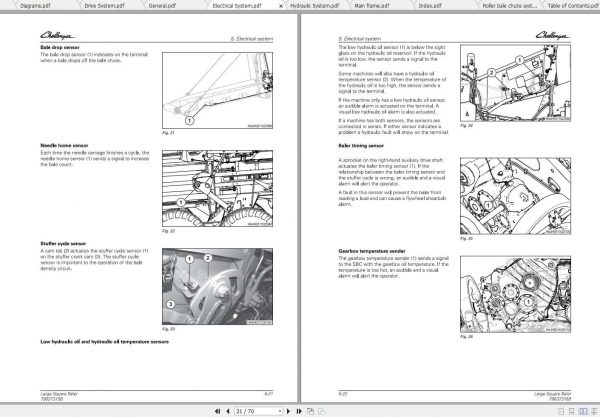Screen dimensions: 600x417
Task: Click the Bale drop sensor figure
Action: 217,90
